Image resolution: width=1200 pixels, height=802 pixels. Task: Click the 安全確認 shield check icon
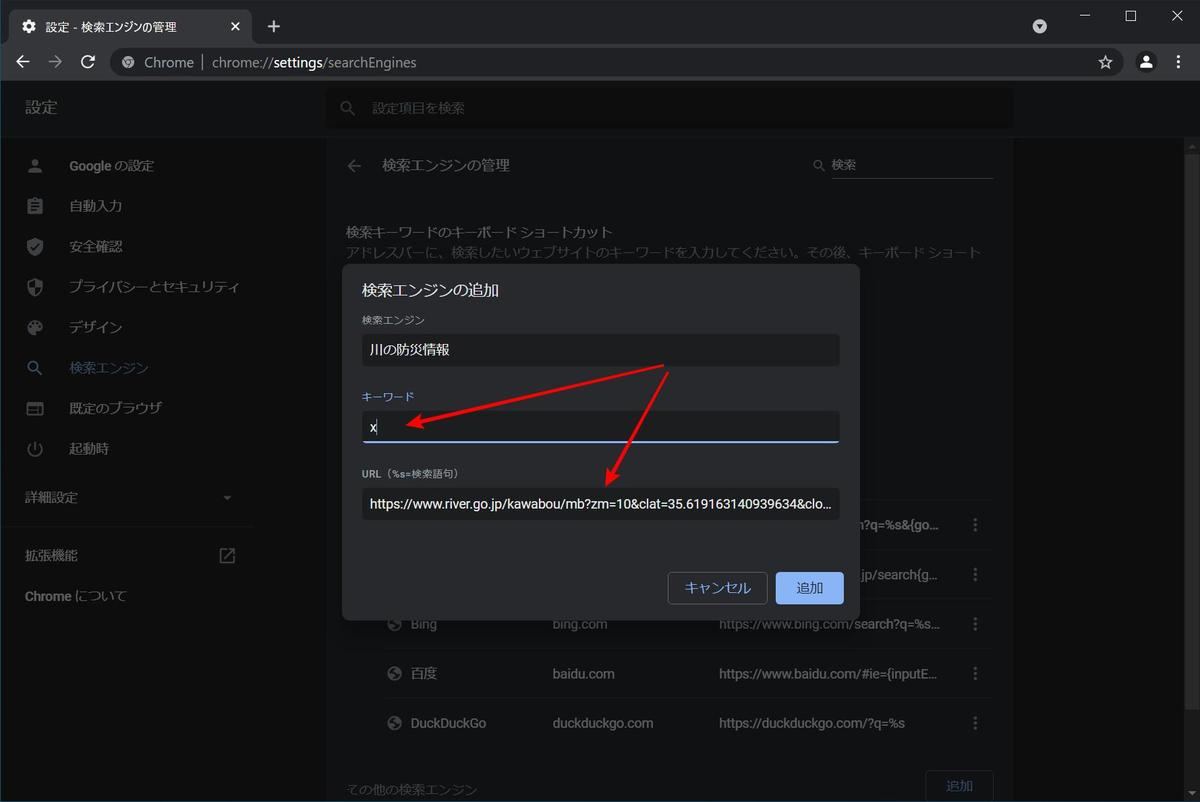pyautogui.click(x=35, y=246)
